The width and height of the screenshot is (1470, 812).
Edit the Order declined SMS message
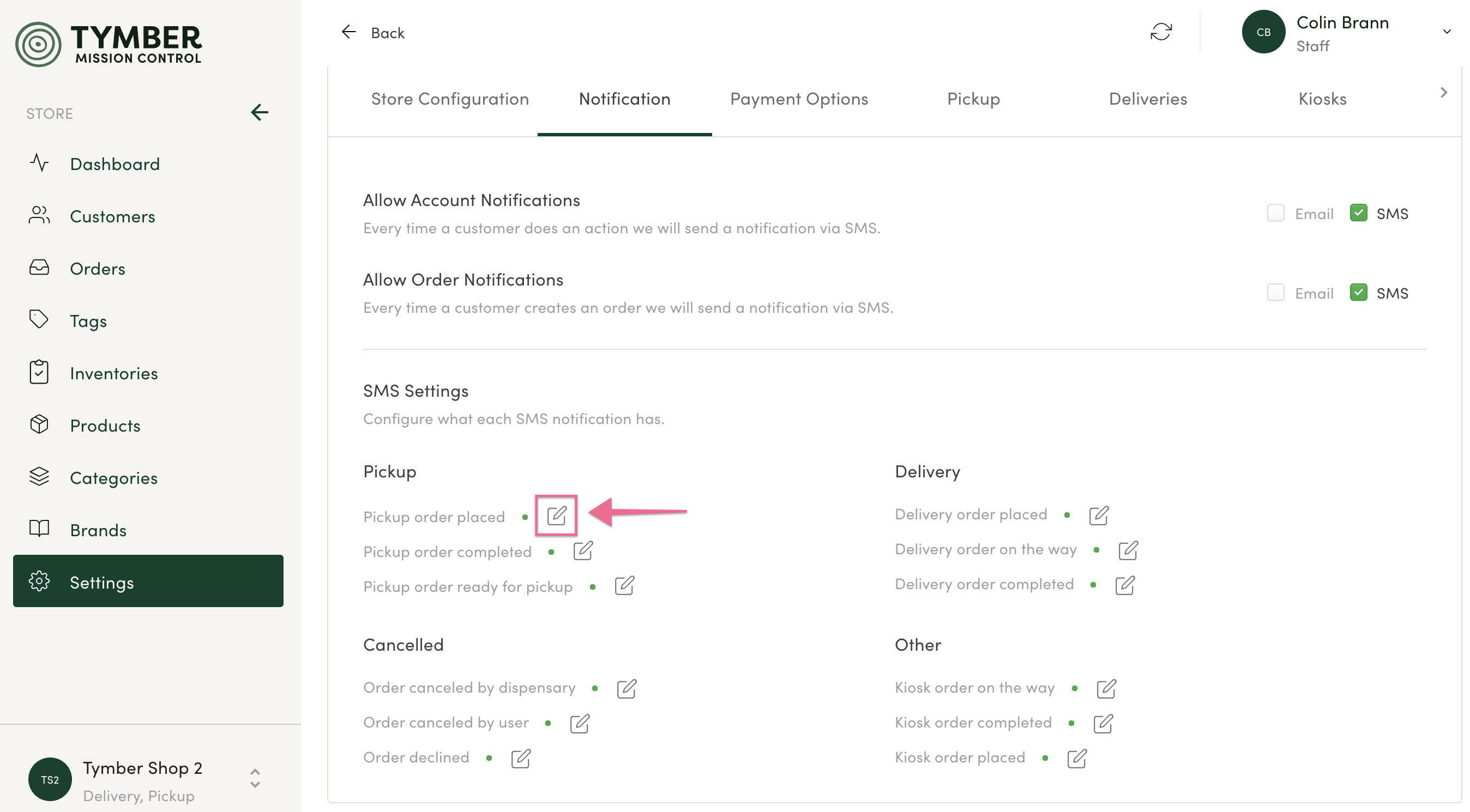[520, 759]
